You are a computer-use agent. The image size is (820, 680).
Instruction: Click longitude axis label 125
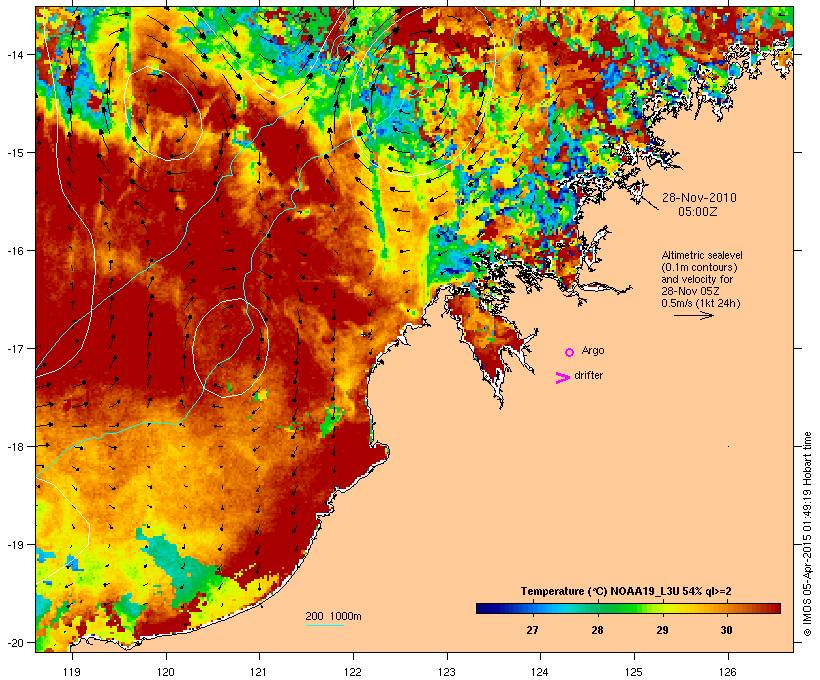(x=634, y=672)
